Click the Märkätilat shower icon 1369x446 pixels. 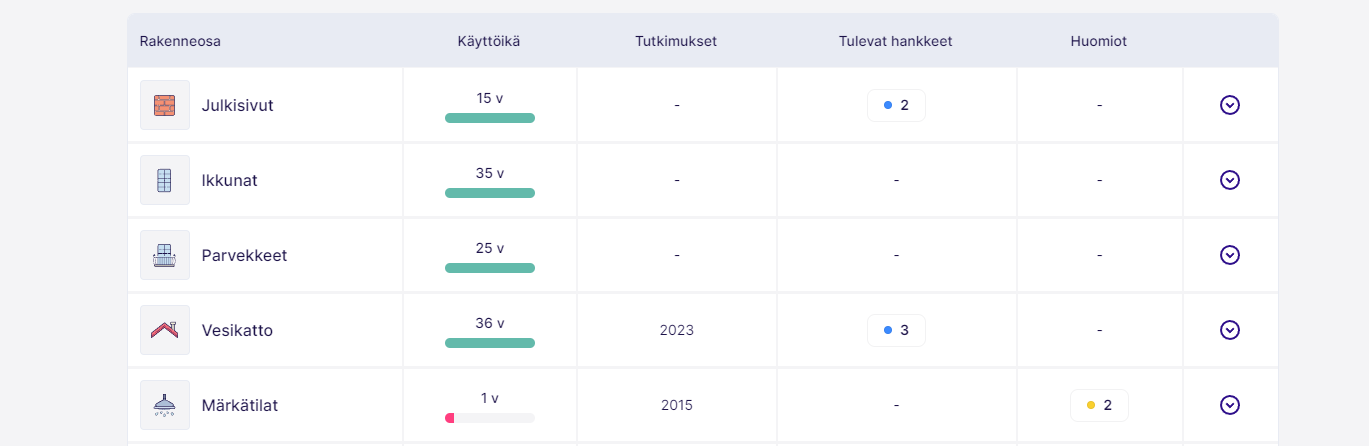click(x=165, y=405)
